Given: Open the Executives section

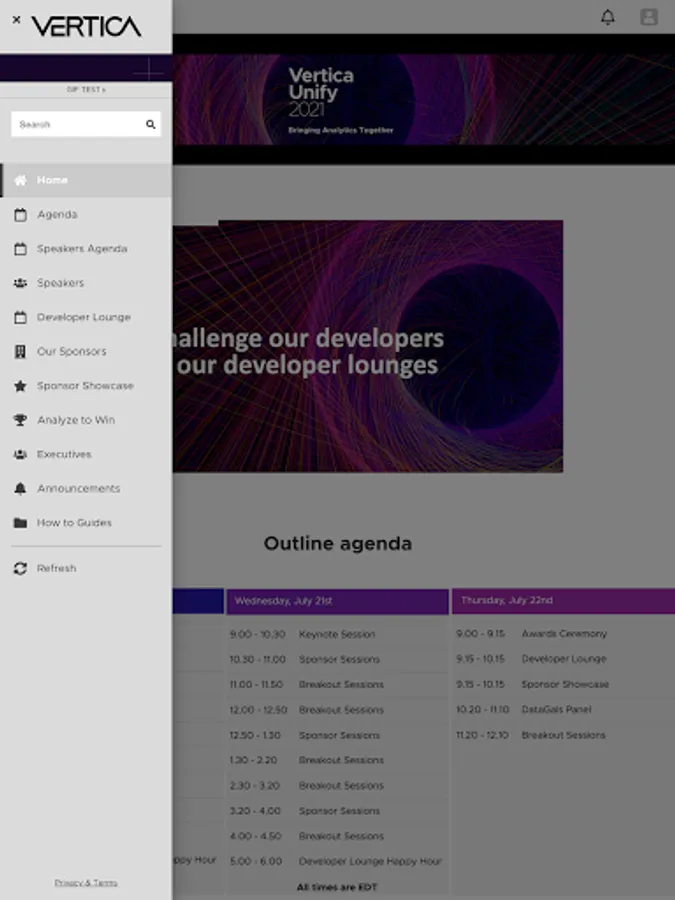Looking at the screenshot, I should (x=86, y=454).
